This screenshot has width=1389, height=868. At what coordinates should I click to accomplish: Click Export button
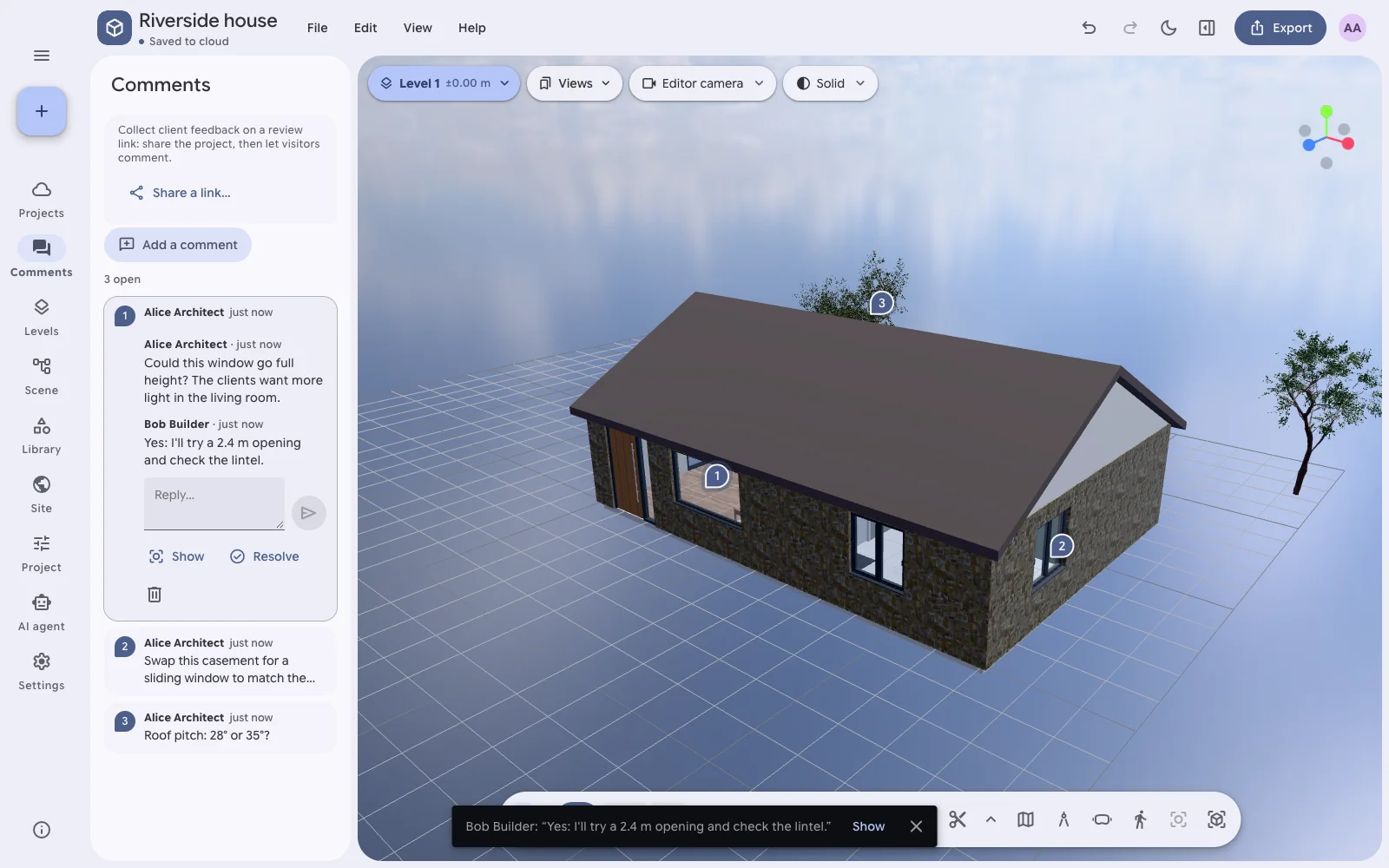(1280, 28)
